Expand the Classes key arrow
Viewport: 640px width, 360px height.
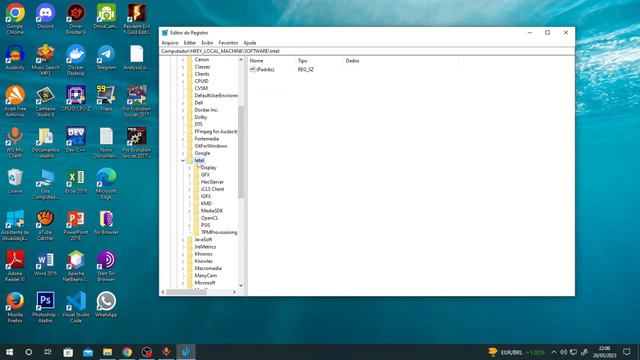pos(183,67)
